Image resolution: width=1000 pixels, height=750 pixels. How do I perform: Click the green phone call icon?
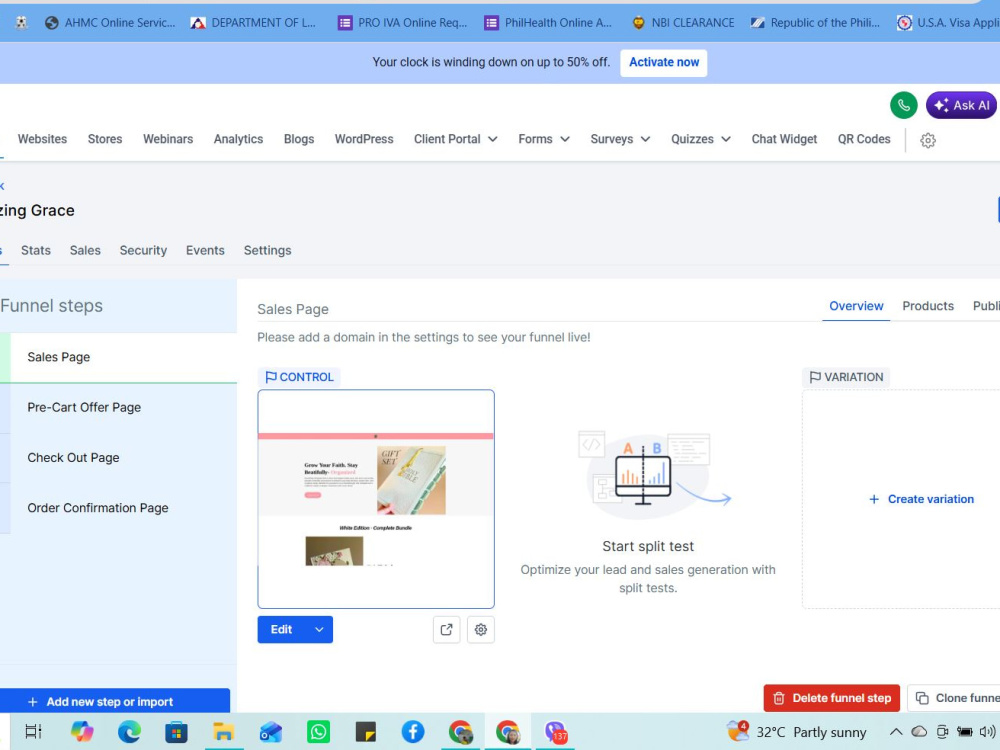tap(903, 105)
